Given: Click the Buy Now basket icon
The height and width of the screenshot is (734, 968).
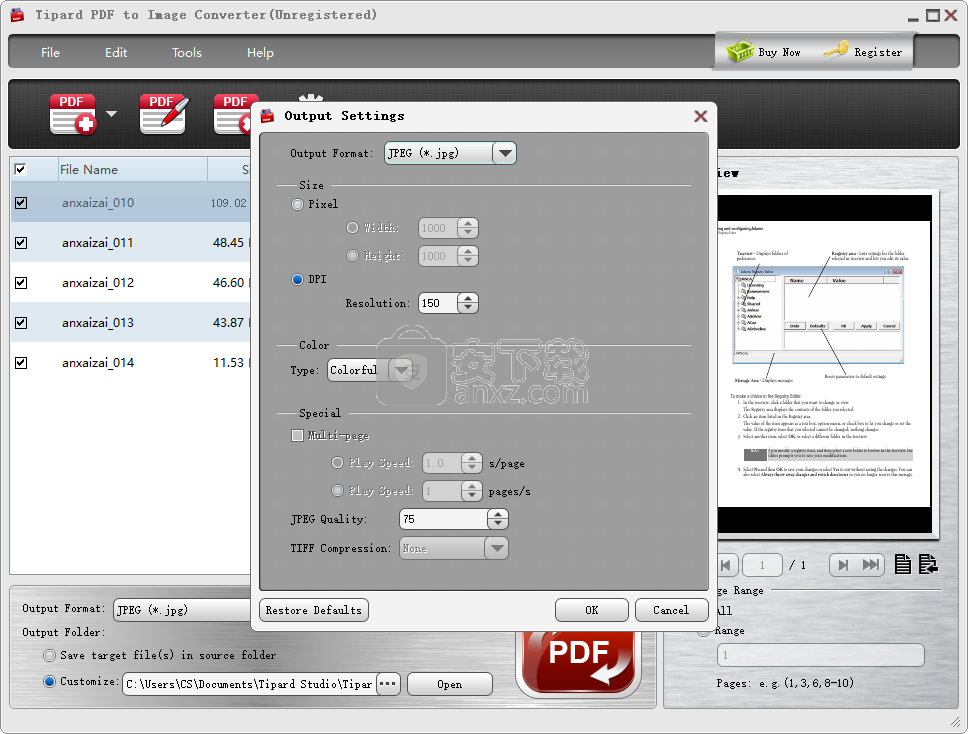Looking at the screenshot, I should coord(740,51).
